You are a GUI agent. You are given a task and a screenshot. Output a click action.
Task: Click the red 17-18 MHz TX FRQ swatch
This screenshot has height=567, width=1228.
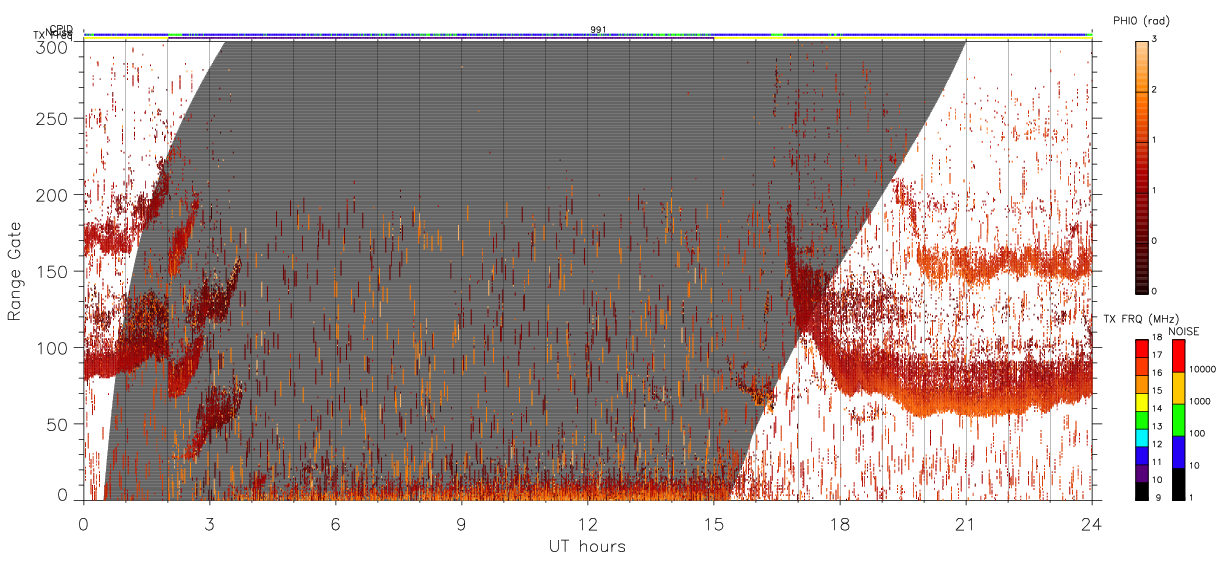[x=1142, y=348]
